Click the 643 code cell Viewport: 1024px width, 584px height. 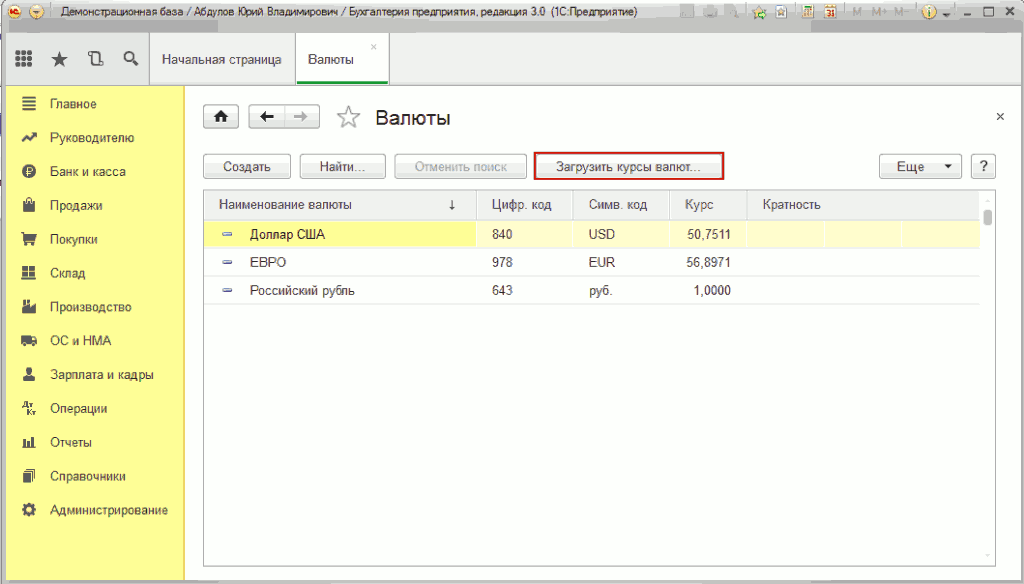click(524, 291)
